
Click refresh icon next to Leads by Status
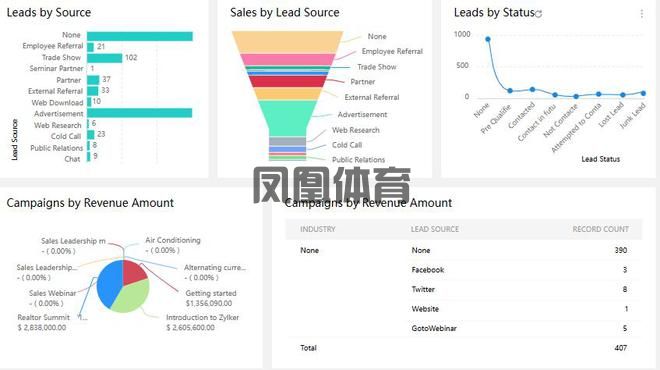[538, 14]
